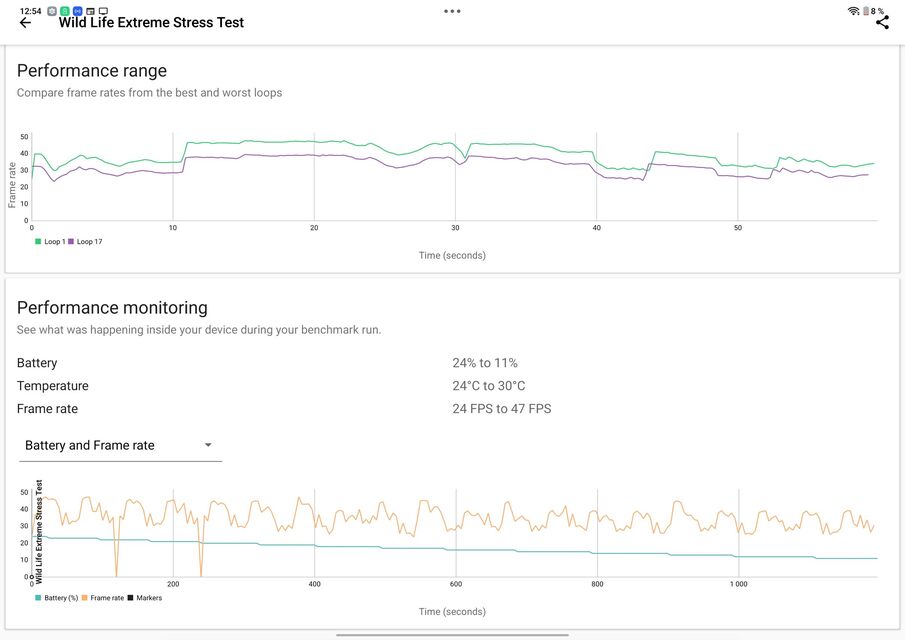Tap the battery status icon
Screen dimensions: 905x640
(866, 11)
